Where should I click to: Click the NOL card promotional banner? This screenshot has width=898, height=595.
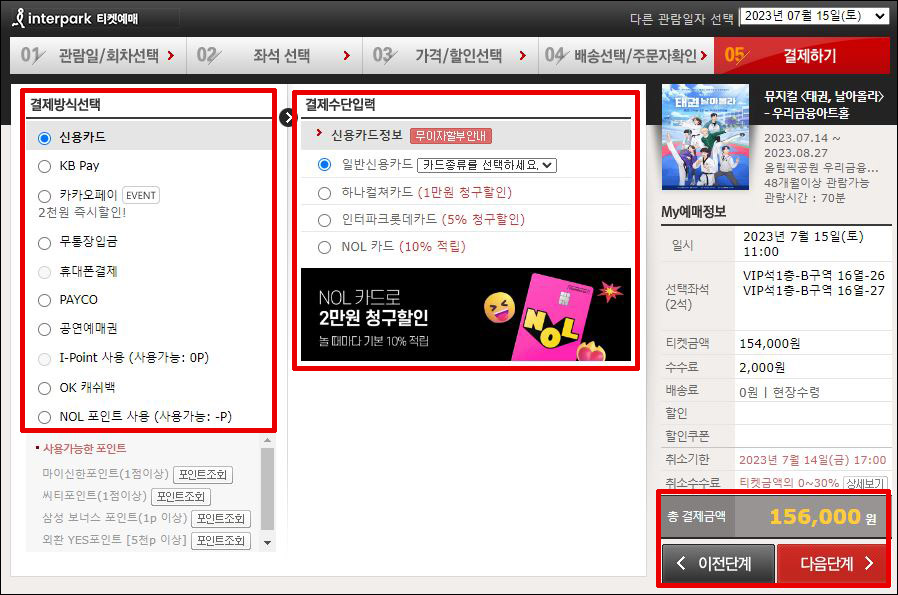[x=466, y=314]
